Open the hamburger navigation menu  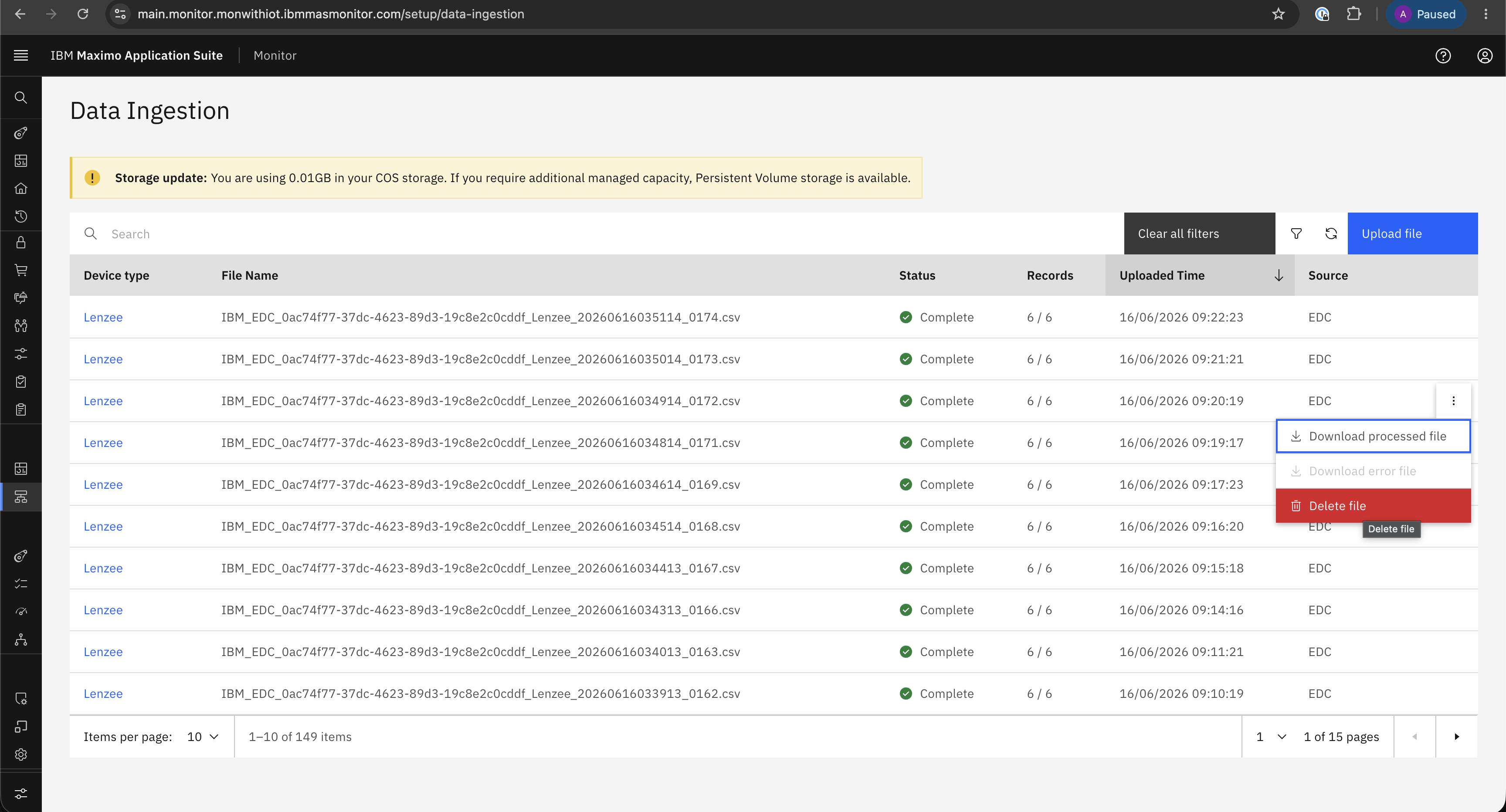pos(21,55)
